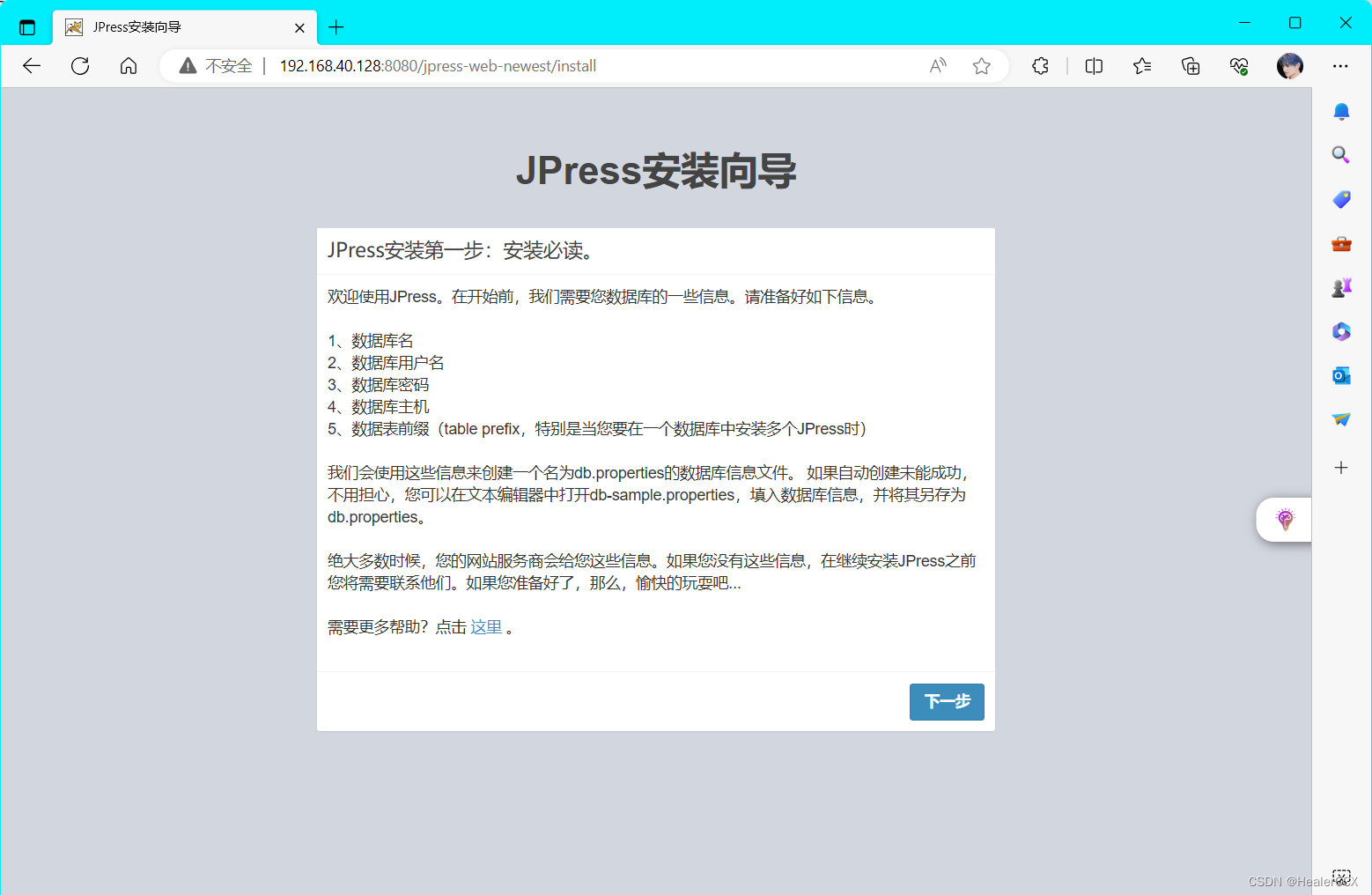
Task: Open Read Aloud icon in address bar
Action: click(938, 66)
